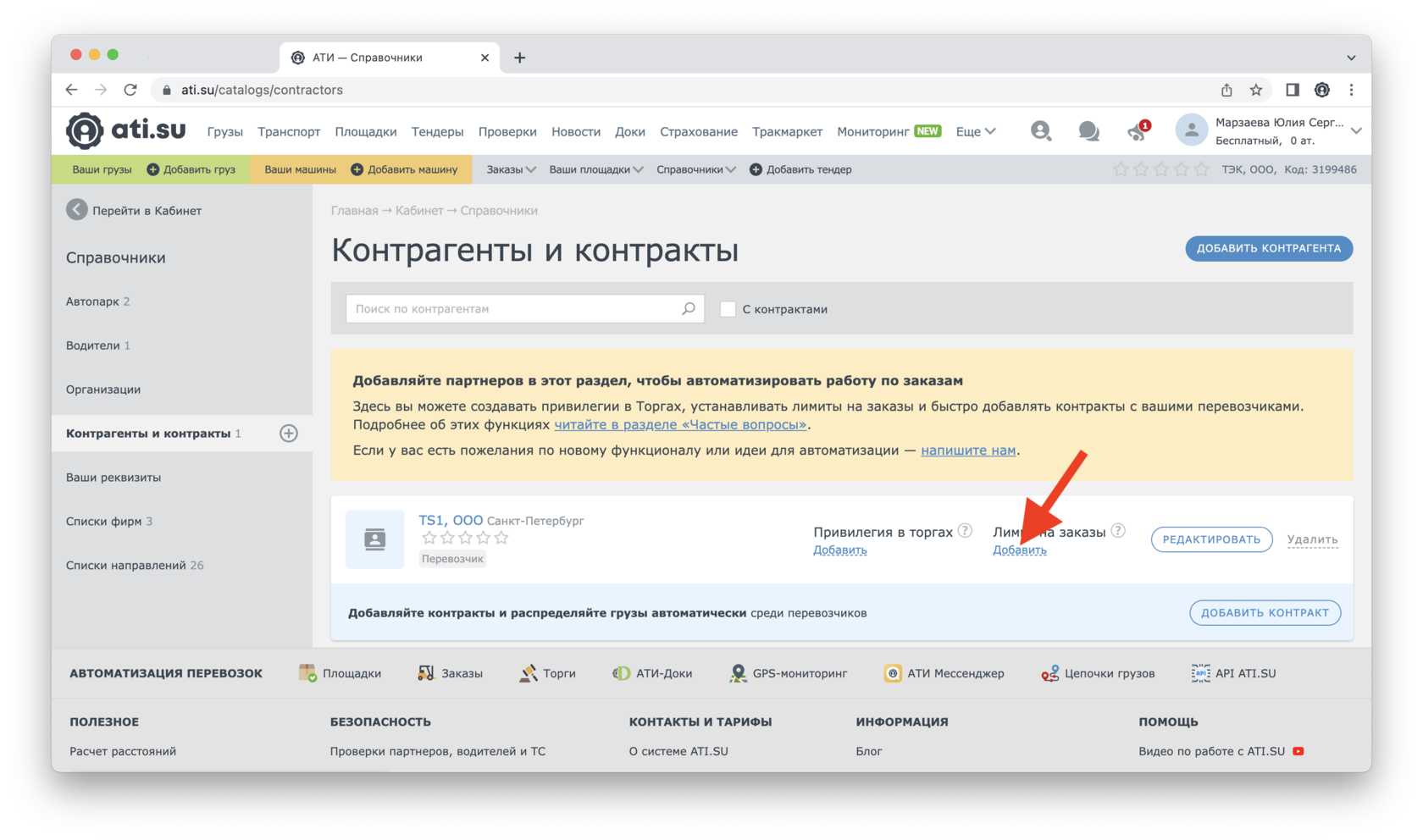The height and width of the screenshot is (840, 1423).
Task: Click ДОБАВИТЬ КОНТРАГЕНТА button
Action: (1269, 248)
